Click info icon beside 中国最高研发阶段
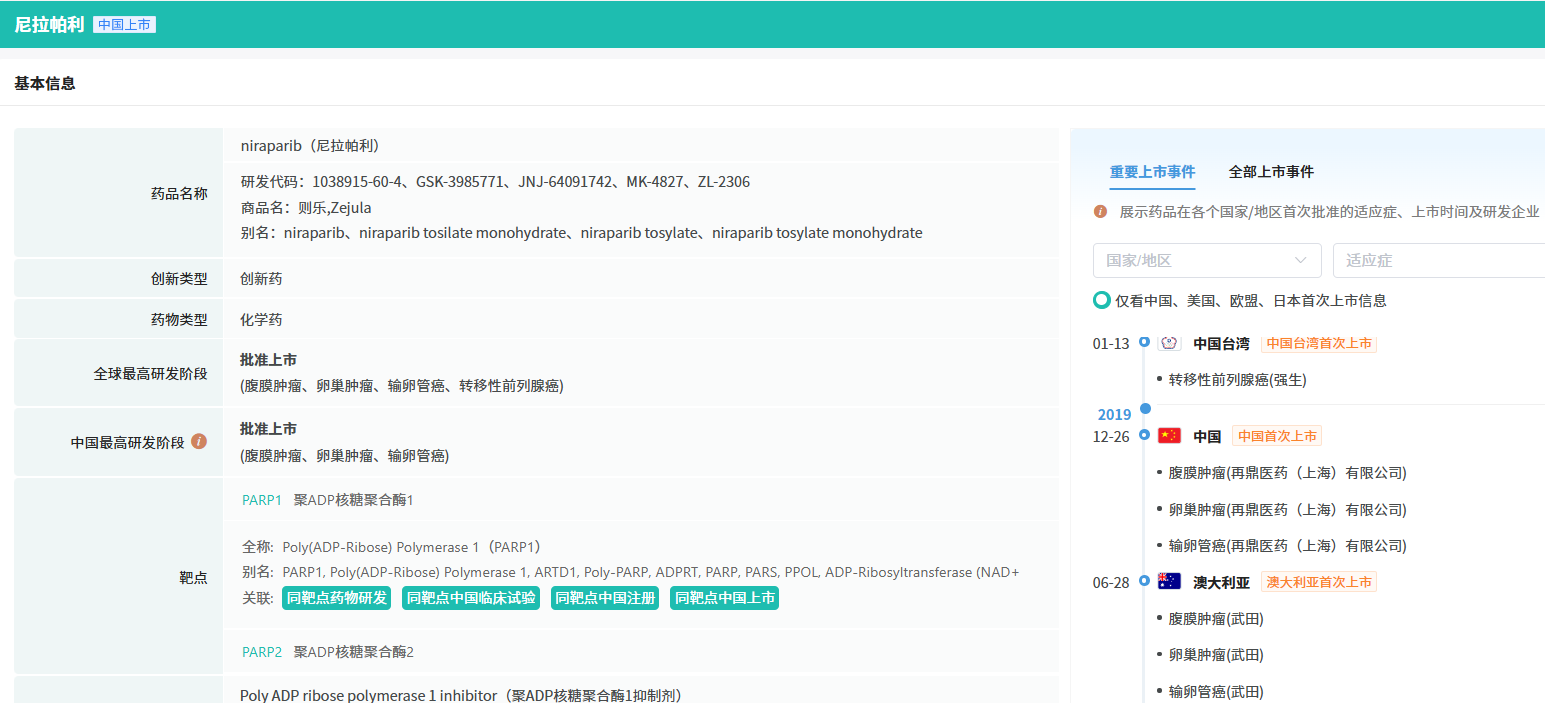The width and height of the screenshot is (1545, 703). (x=199, y=441)
